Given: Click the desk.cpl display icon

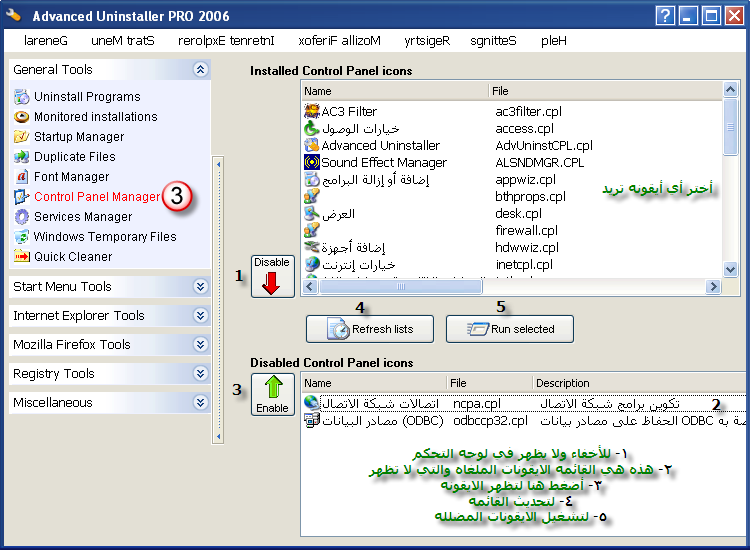Looking at the screenshot, I should pos(312,213).
